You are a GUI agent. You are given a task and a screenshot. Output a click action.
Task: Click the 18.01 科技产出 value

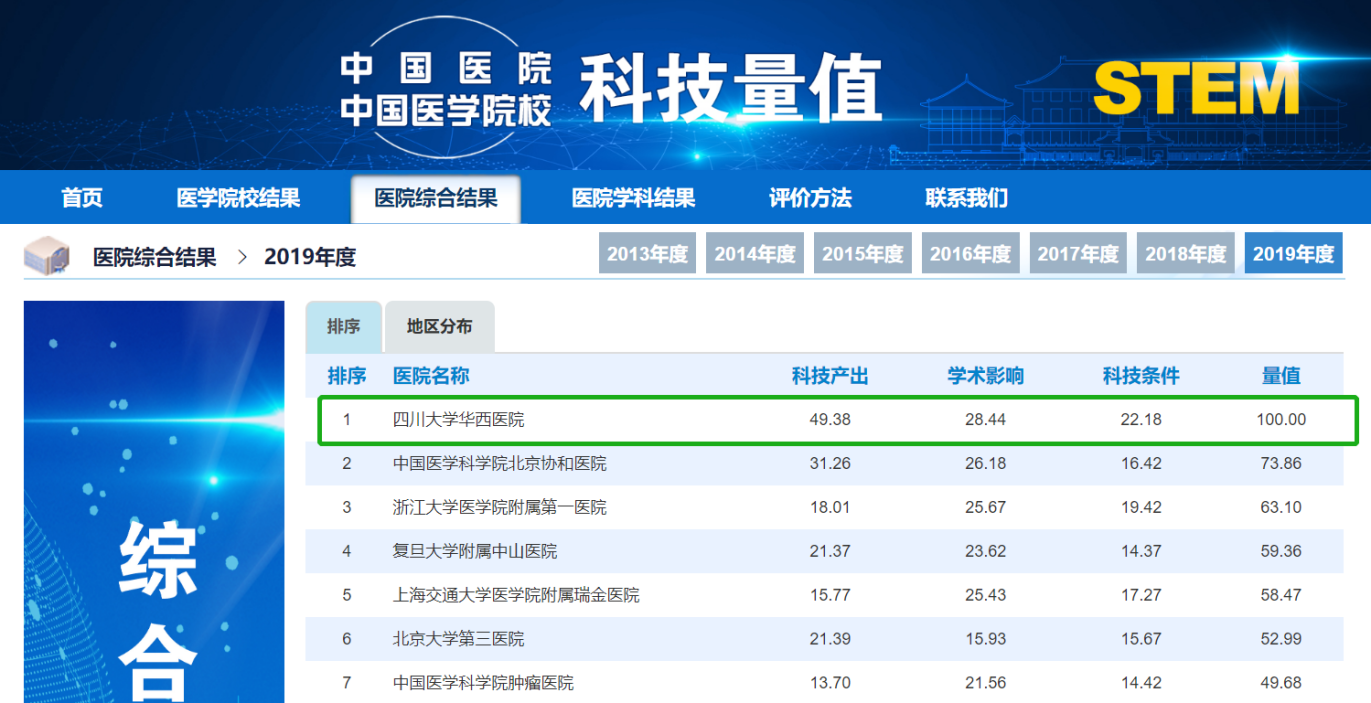[830, 508]
